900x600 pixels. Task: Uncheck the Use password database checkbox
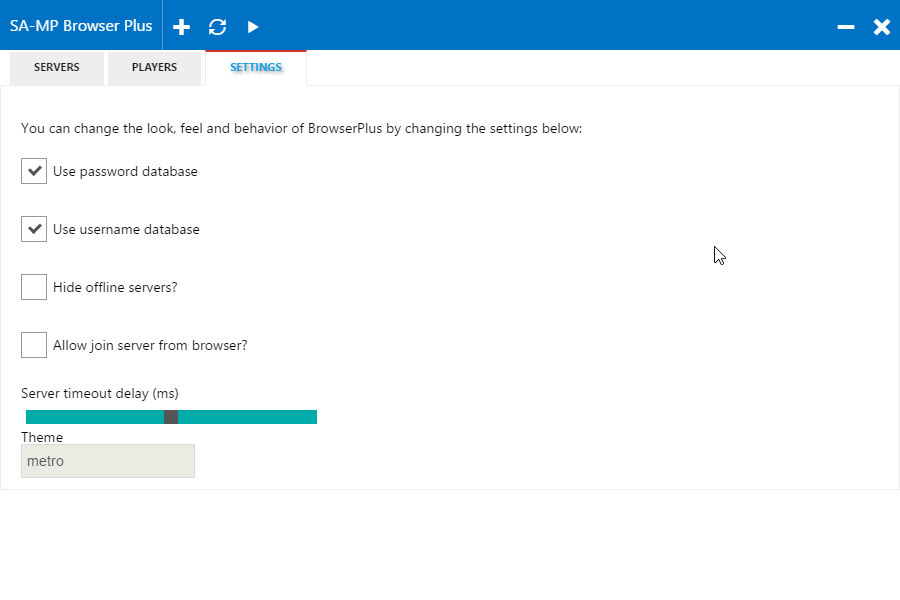point(34,171)
